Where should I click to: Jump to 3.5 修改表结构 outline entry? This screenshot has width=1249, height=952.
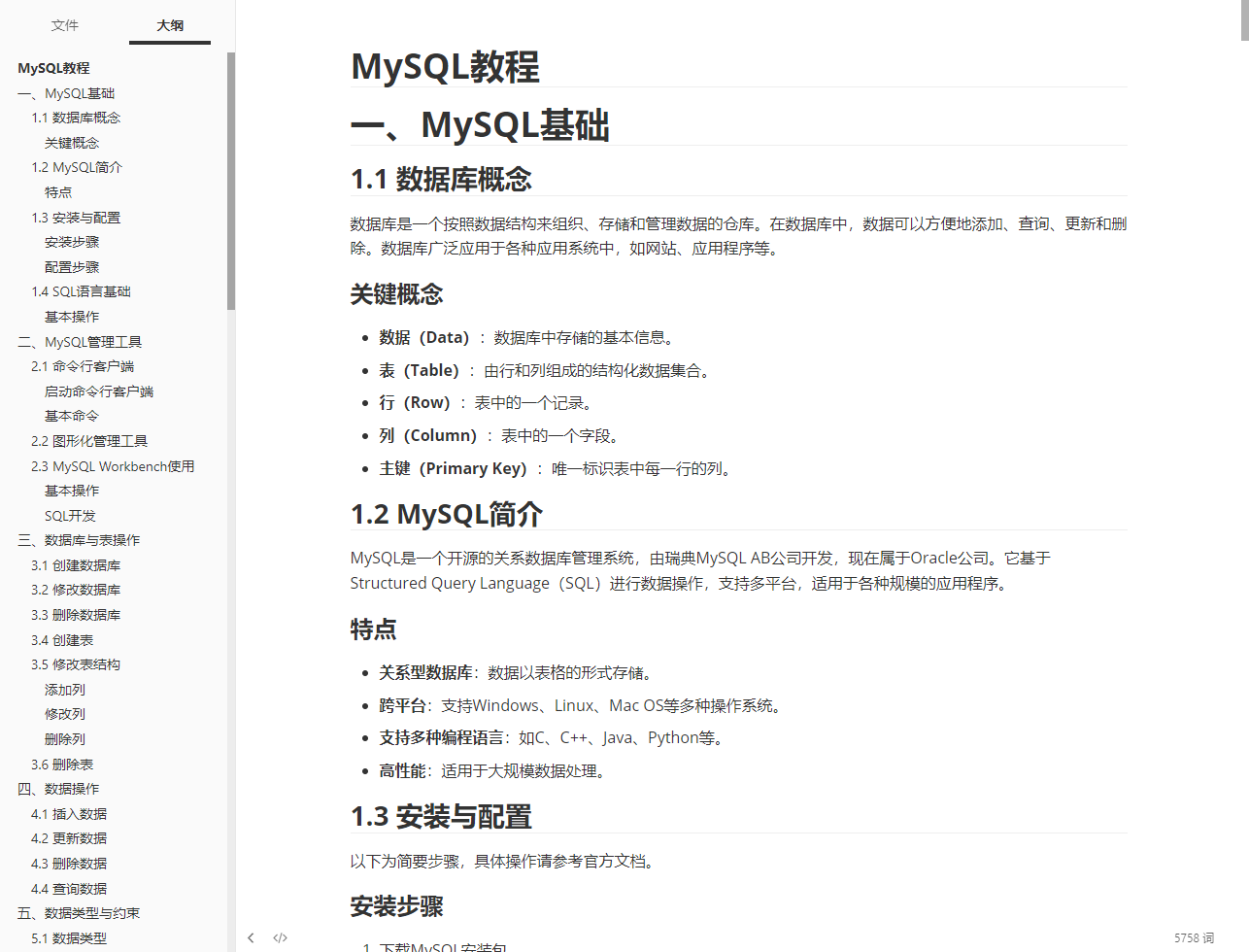76,664
